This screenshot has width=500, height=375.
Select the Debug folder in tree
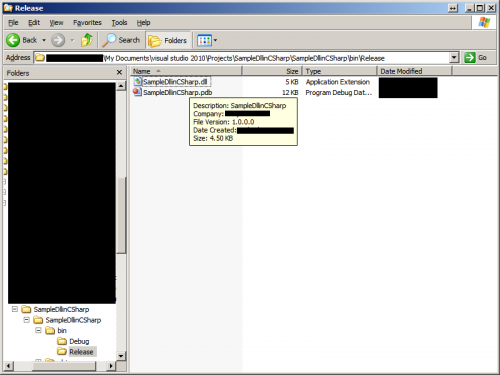(x=79, y=341)
